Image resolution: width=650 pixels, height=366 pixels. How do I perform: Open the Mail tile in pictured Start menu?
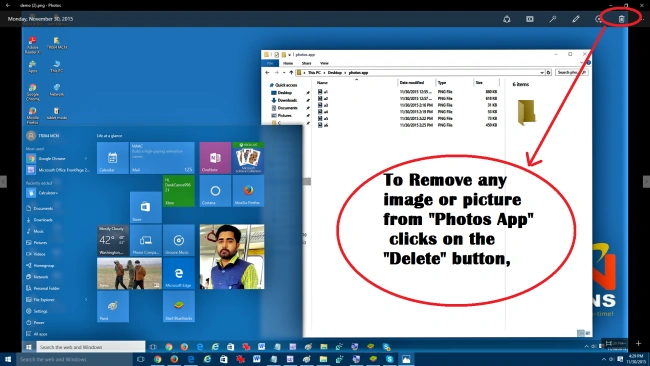click(162, 158)
